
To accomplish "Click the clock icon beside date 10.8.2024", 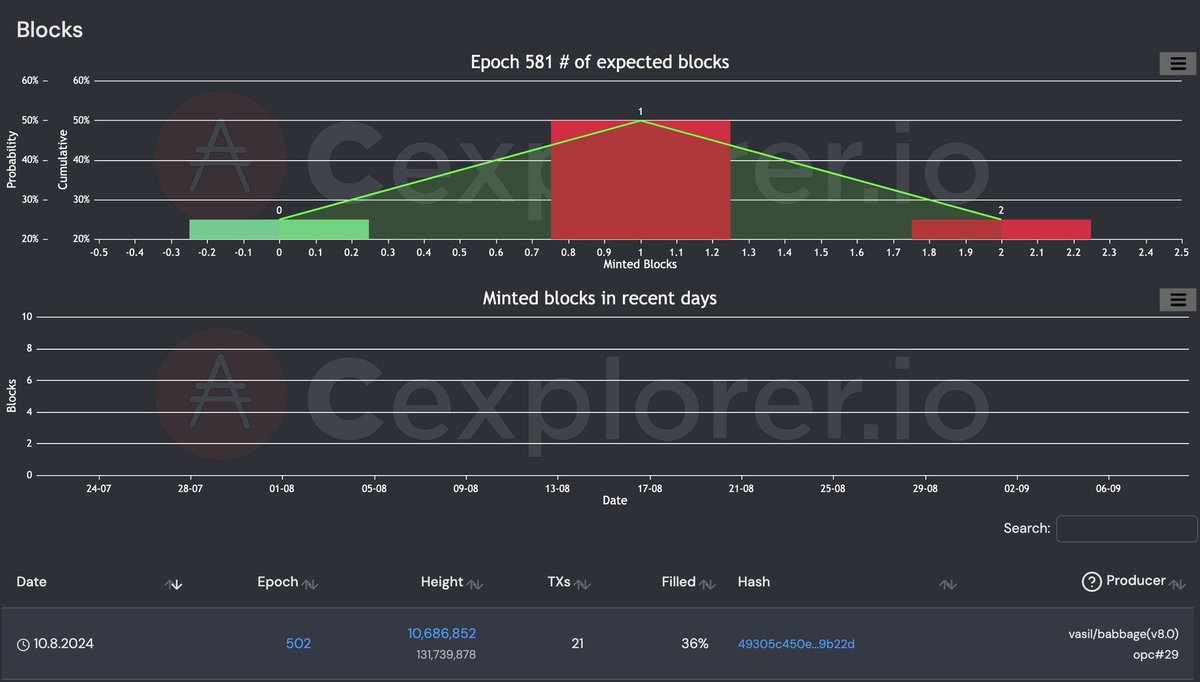I will click(x=22, y=644).
